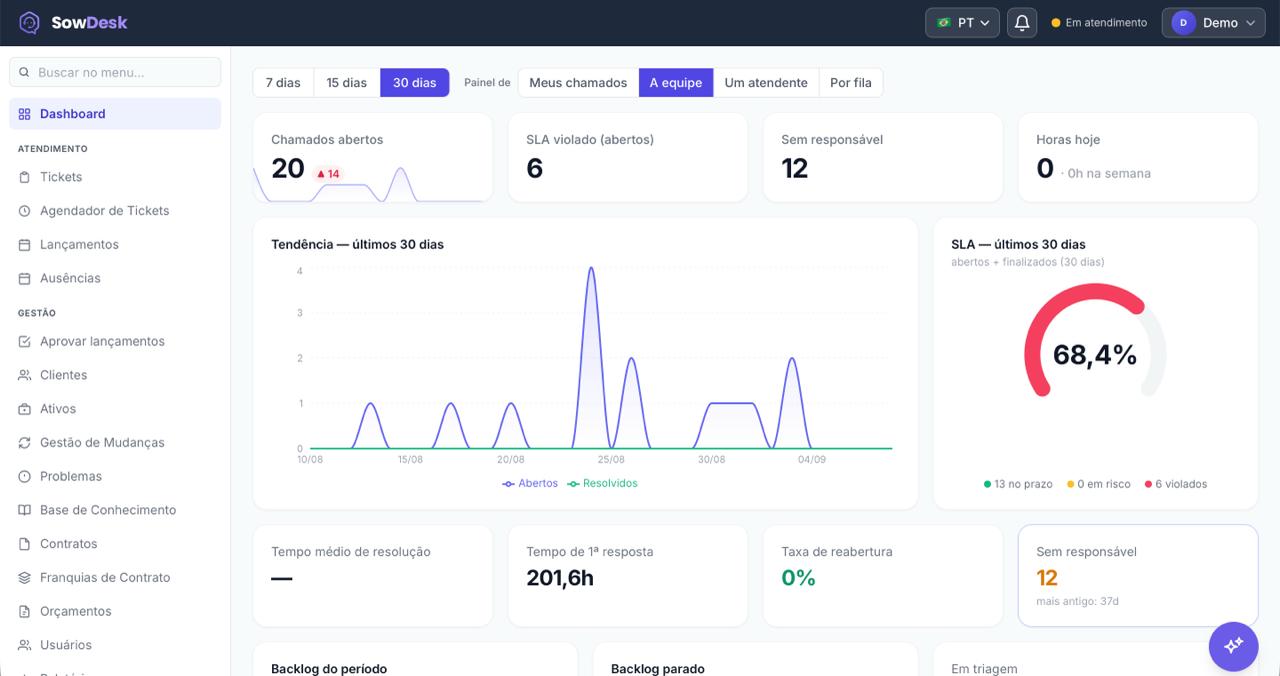This screenshot has height=676, width=1280.
Task: Open the orange Sem responsável 12 card
Action: point(1138,576)
